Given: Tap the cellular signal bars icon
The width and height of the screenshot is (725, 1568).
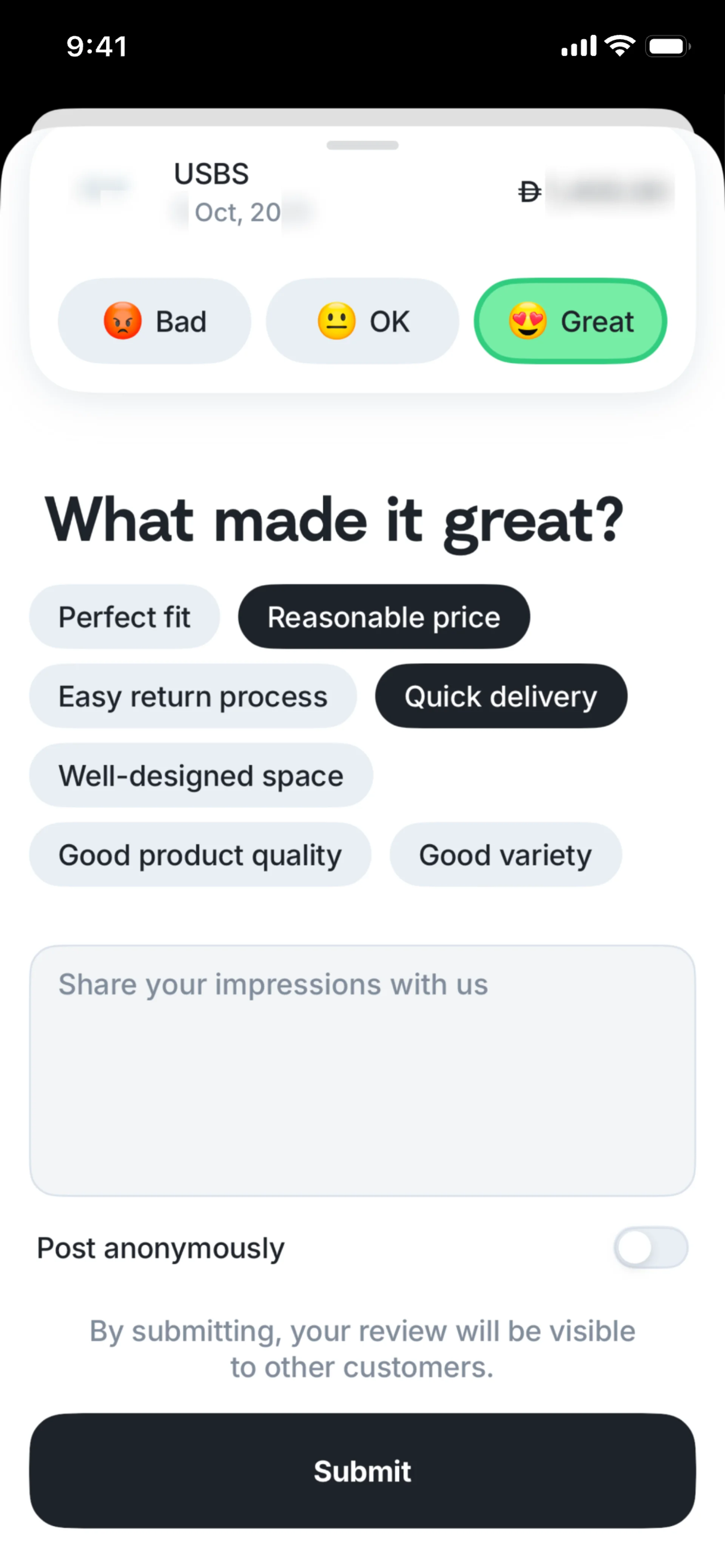Looking at the screenshot, I should click(x=578, y=46).
